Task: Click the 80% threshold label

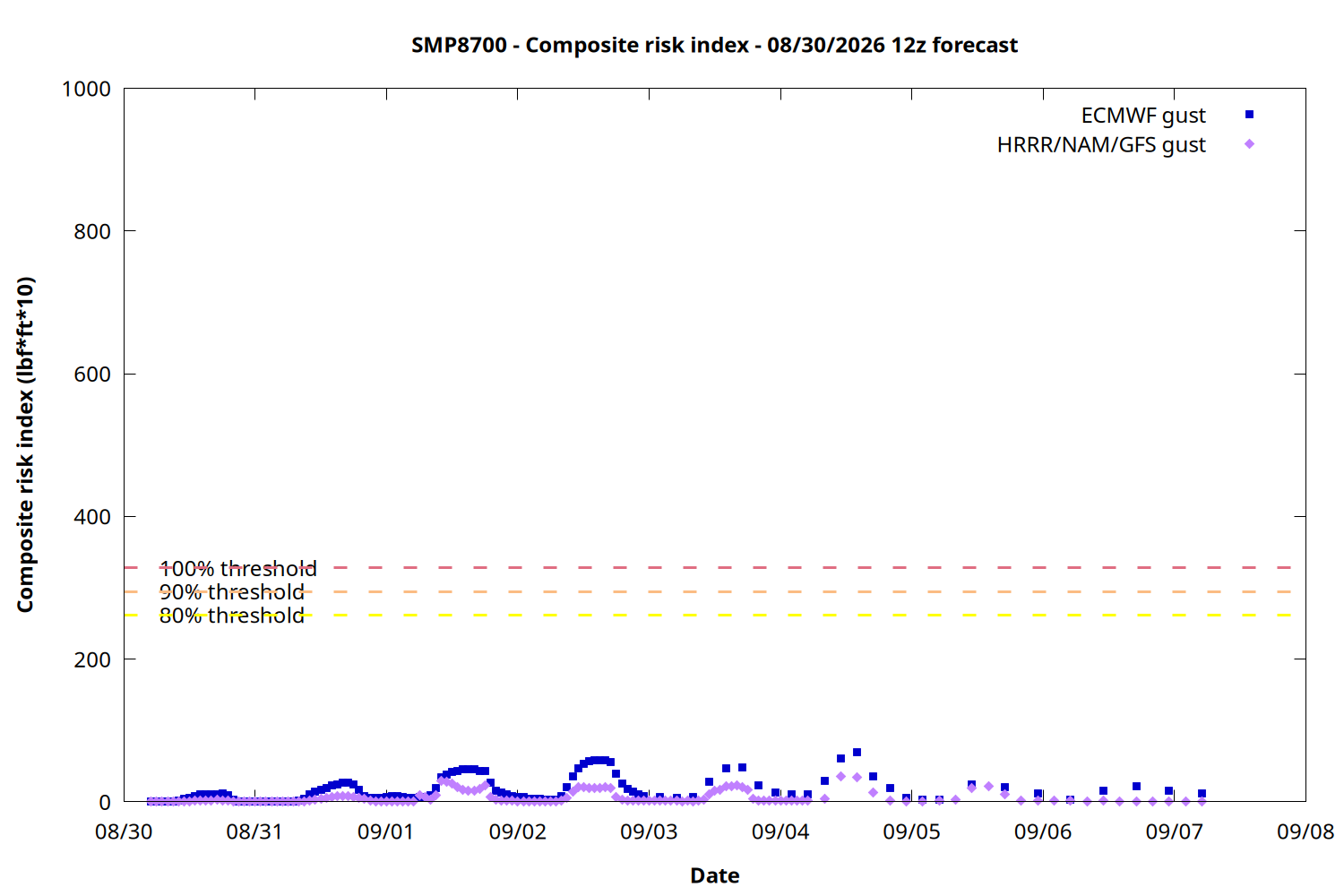Action: tap(232, 616)
